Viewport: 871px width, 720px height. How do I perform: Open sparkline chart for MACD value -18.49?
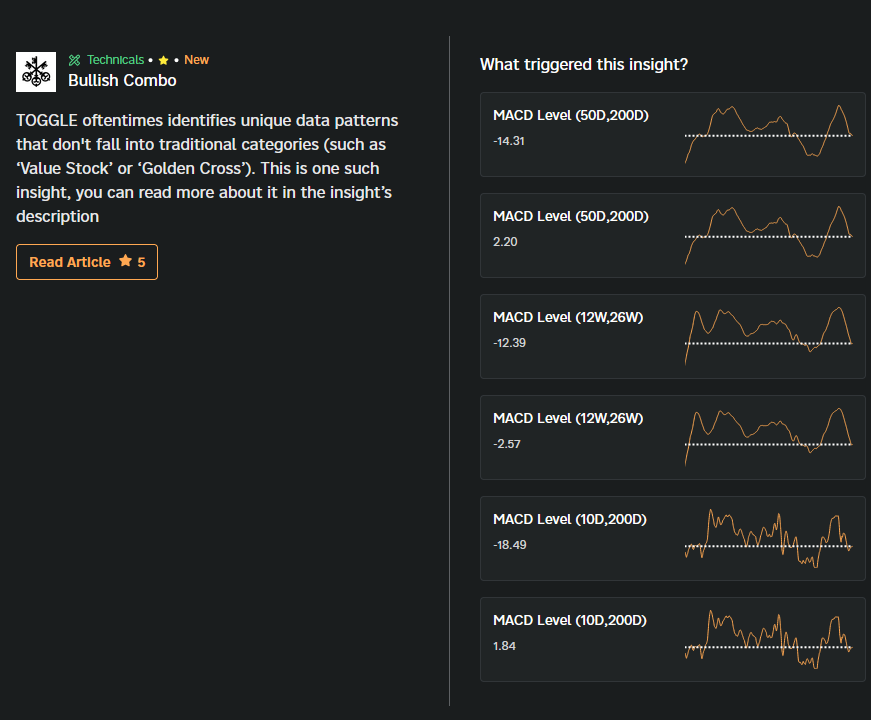point(768,538)
